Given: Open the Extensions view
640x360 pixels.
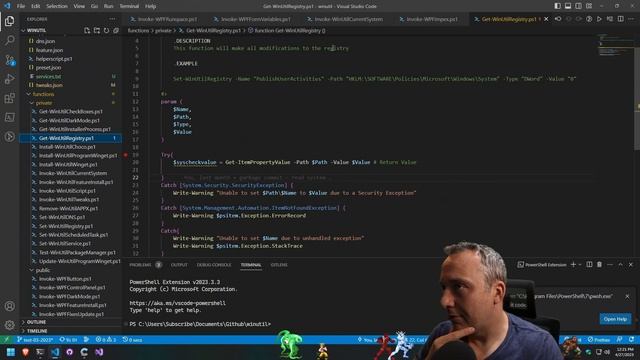Looking at the screenshot, I should (x=9, y=98).
